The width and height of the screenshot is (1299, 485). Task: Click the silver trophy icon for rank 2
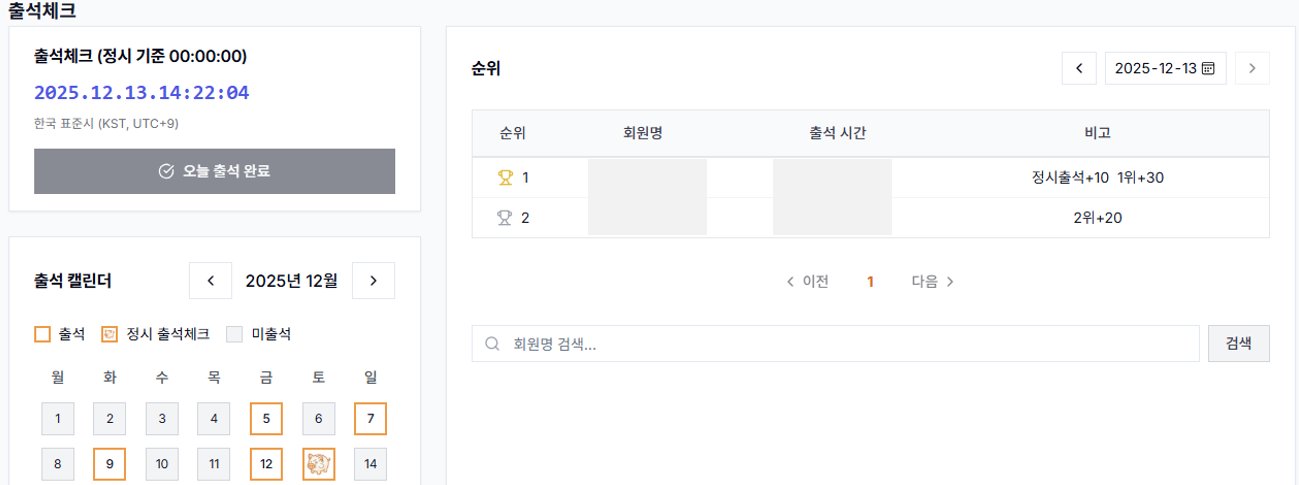pos(505,218)
